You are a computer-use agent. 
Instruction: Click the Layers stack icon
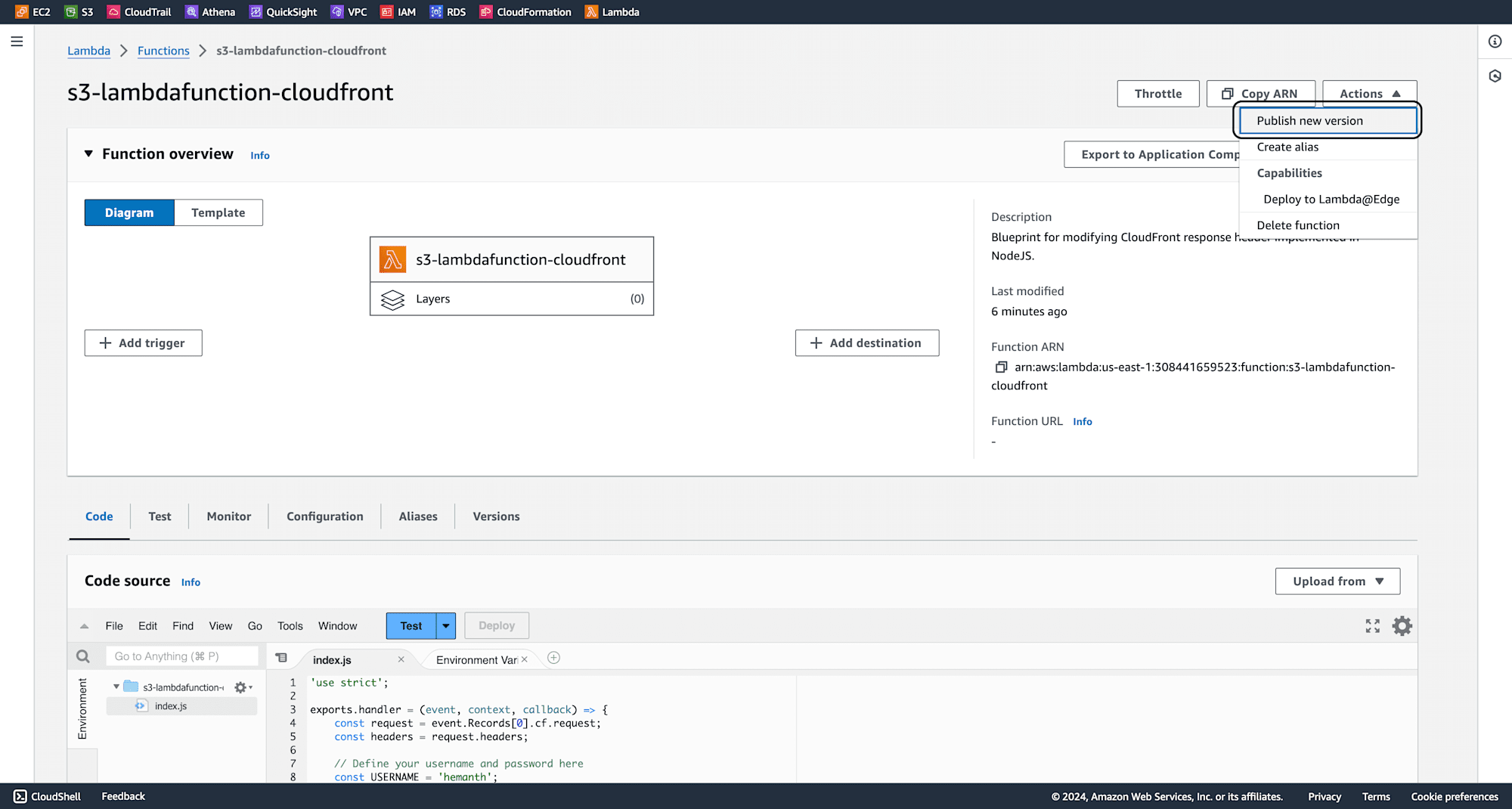point(392,299)
